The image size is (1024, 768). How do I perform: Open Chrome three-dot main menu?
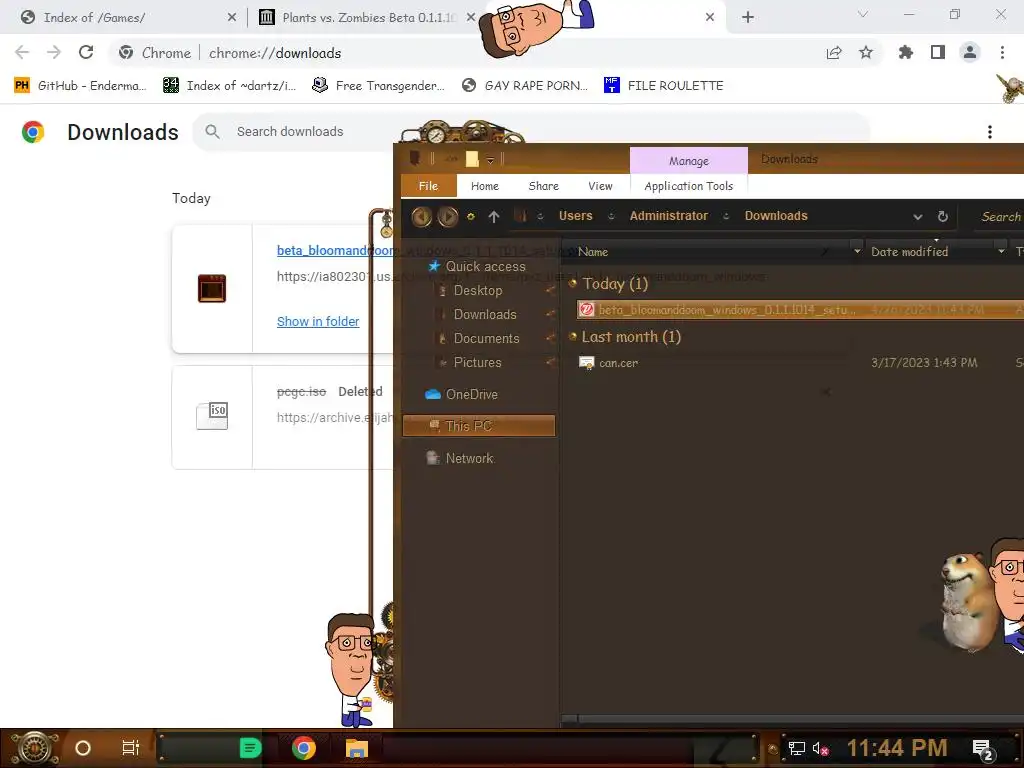[1002, 52]
